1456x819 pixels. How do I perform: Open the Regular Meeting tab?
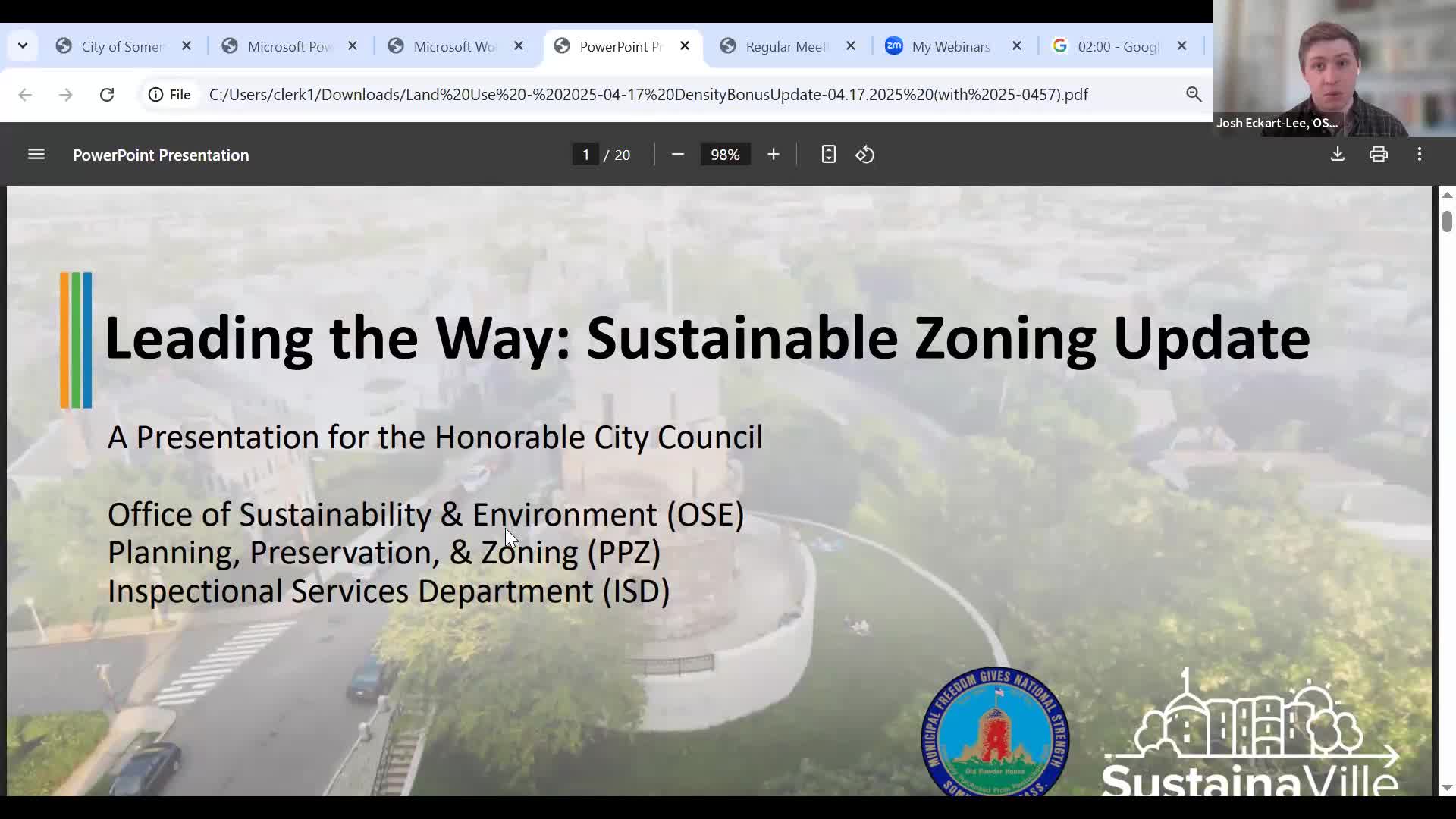click(785, 46)
